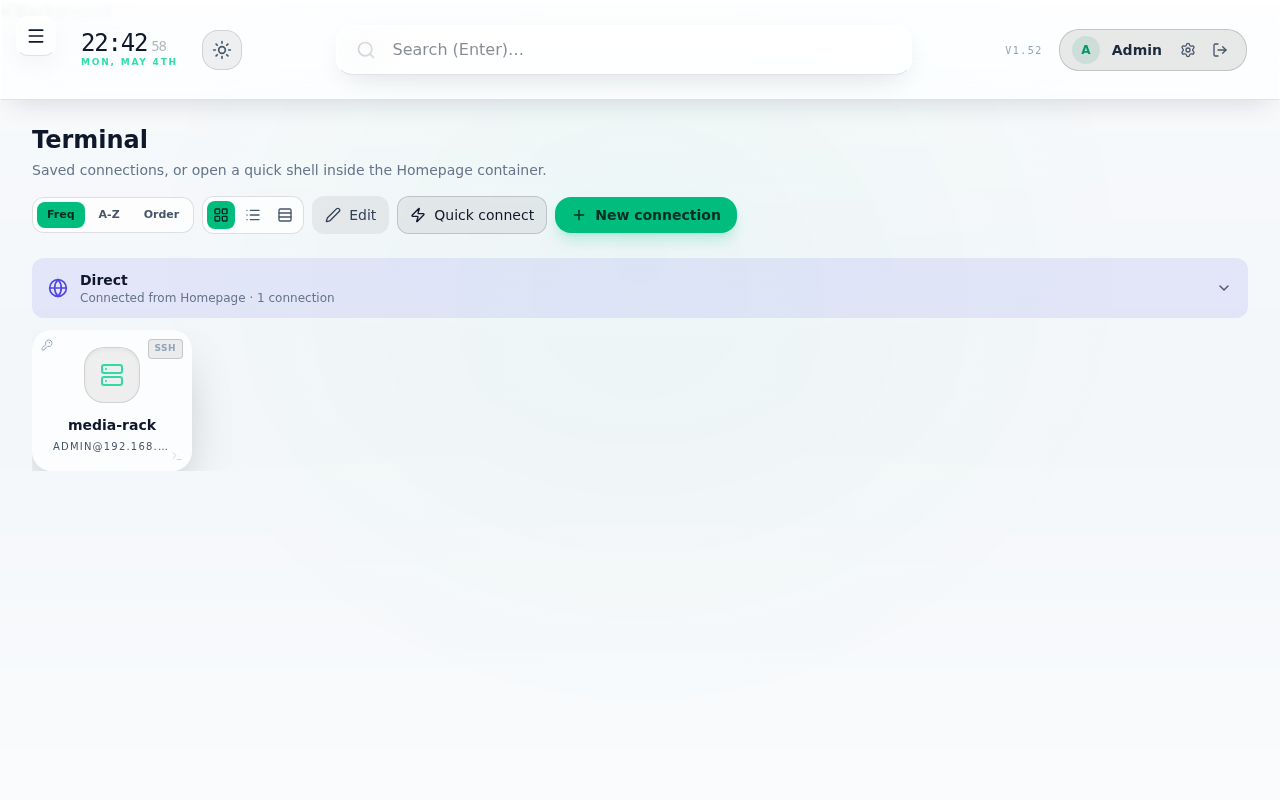Sort connections by Freq

[61, 215]
